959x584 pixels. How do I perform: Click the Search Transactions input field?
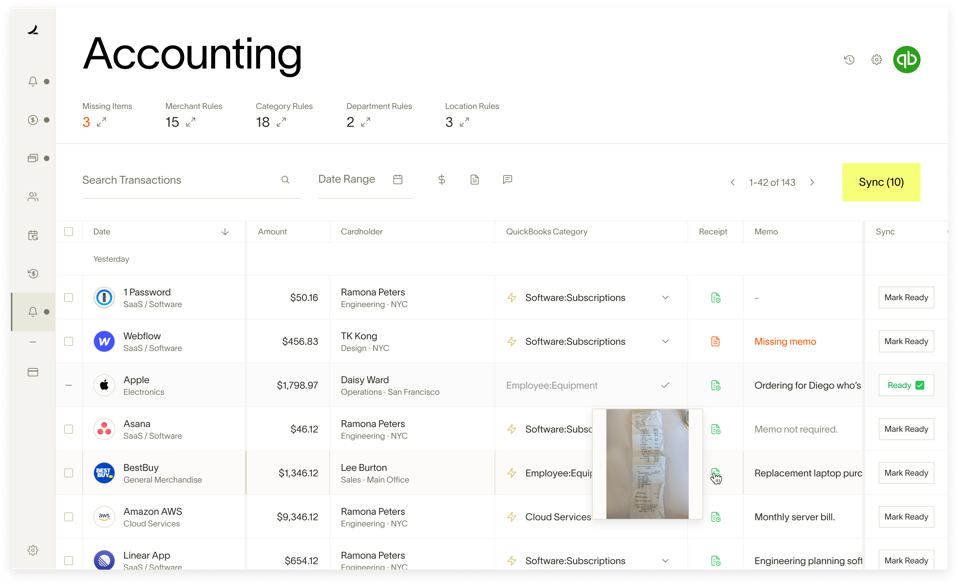click(175, 180)
